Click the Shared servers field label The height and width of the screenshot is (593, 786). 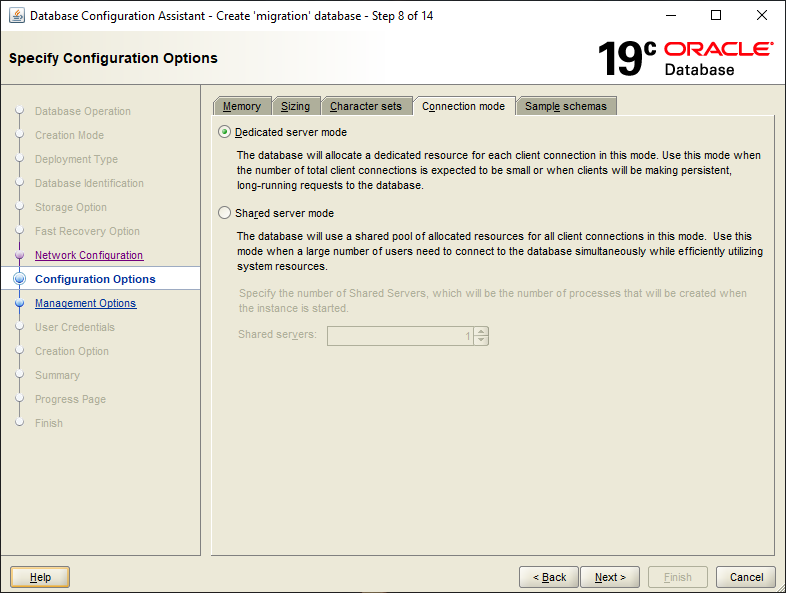click(x=277, y=334)
